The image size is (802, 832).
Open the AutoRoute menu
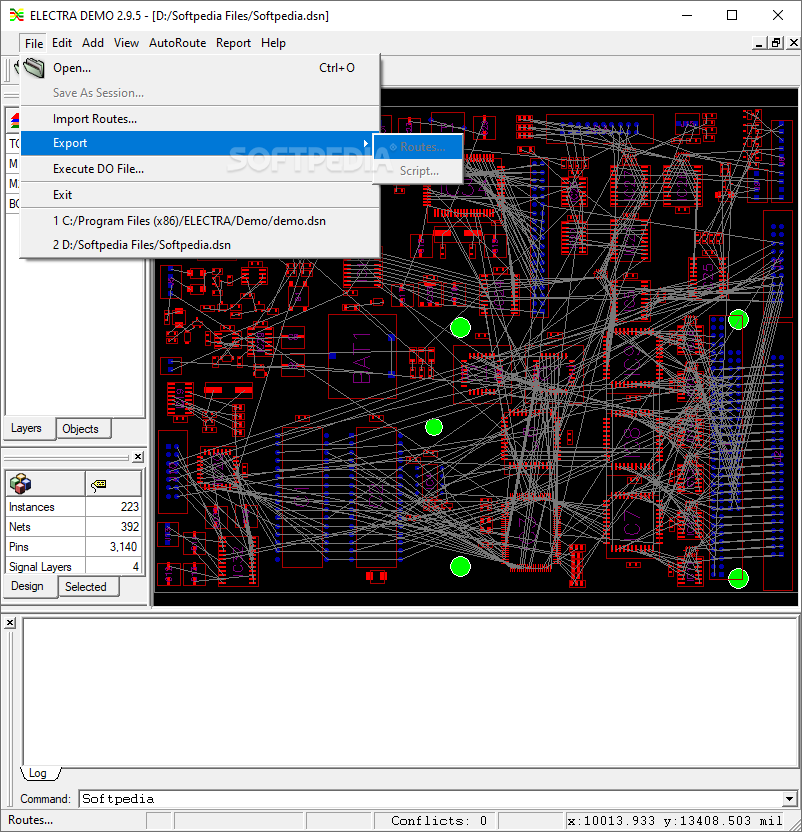(177, 43)
